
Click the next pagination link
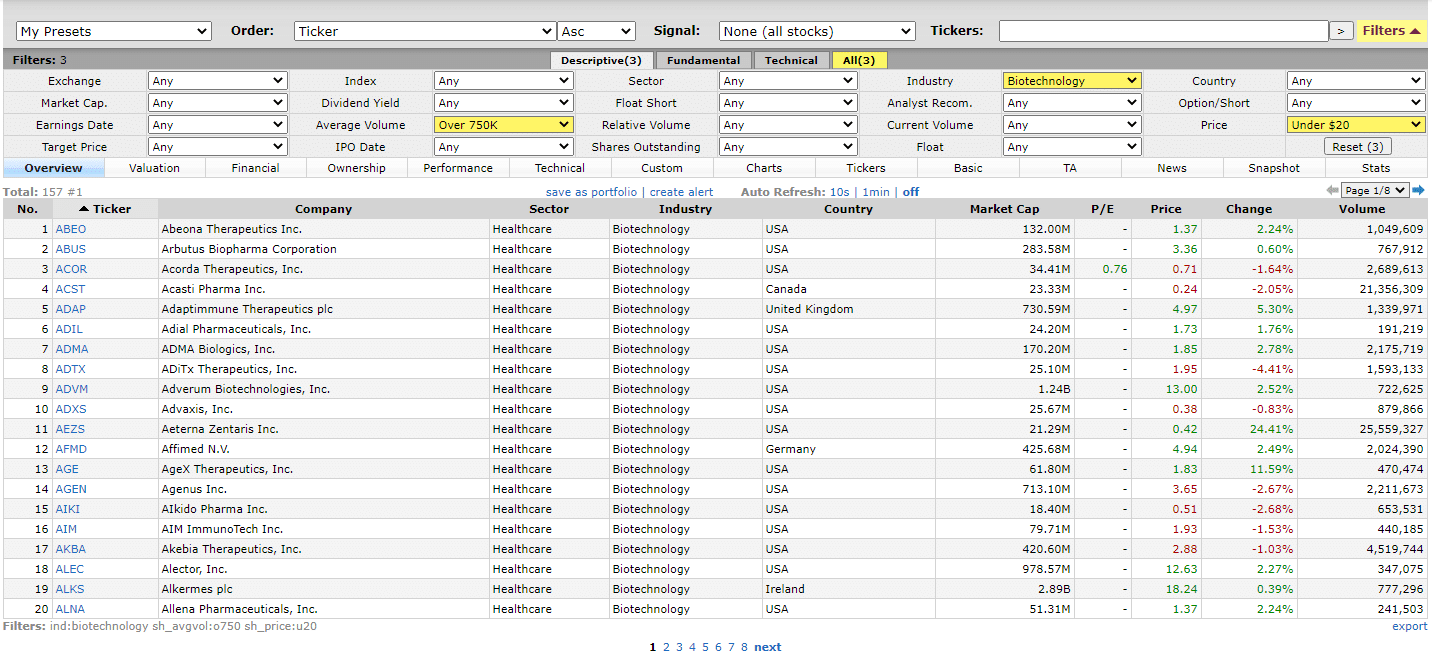tap(767, 647)
